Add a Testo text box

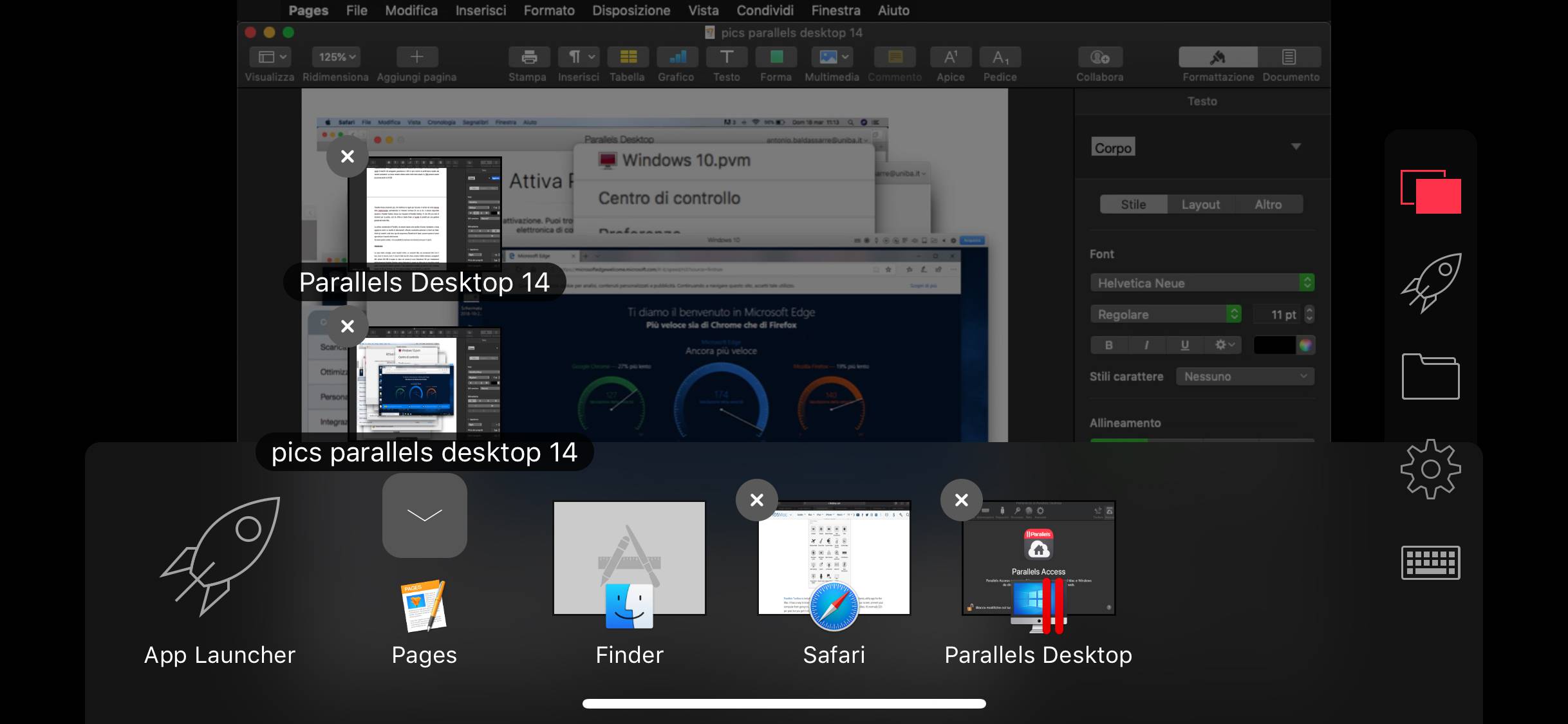click(727, 57)
